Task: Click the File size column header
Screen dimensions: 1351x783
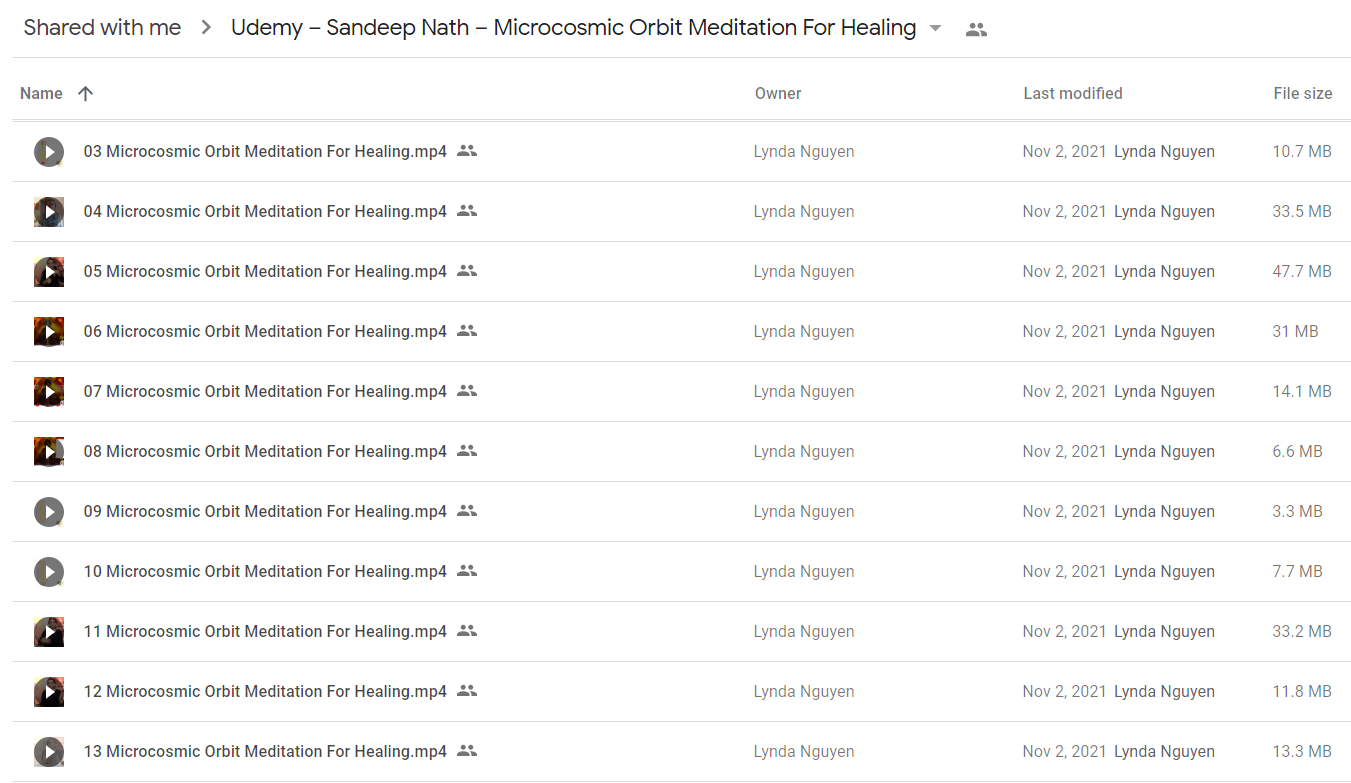Action: [x=1303, y=93]
